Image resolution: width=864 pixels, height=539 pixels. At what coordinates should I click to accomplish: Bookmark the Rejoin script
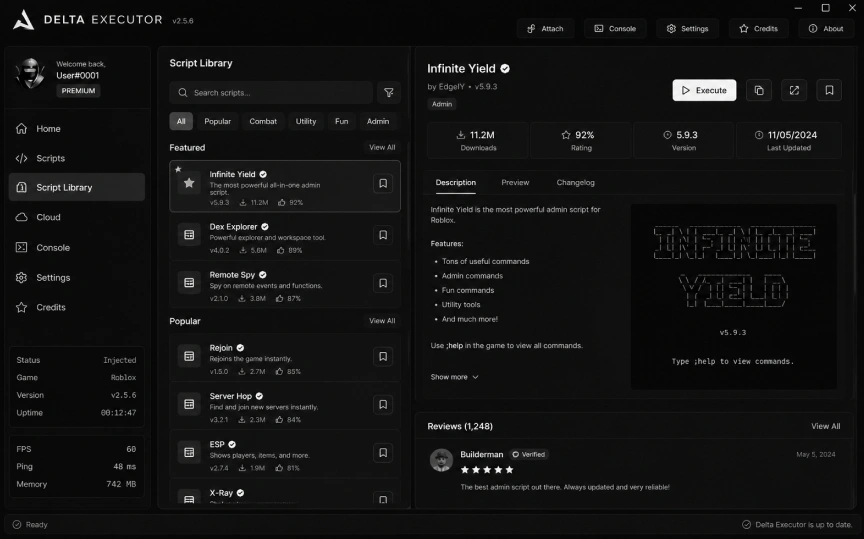coord(383,357)
